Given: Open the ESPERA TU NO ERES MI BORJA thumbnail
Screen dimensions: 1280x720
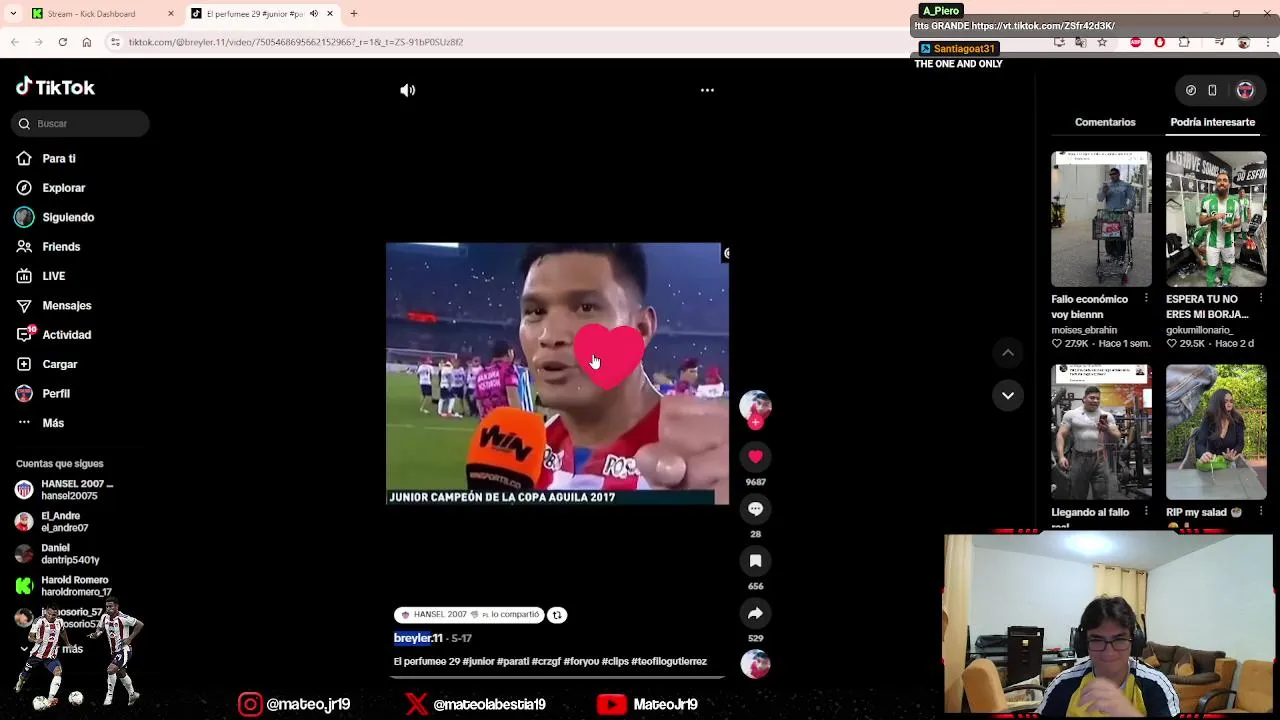Looking at the screenshot, I should pos(1216,219).
